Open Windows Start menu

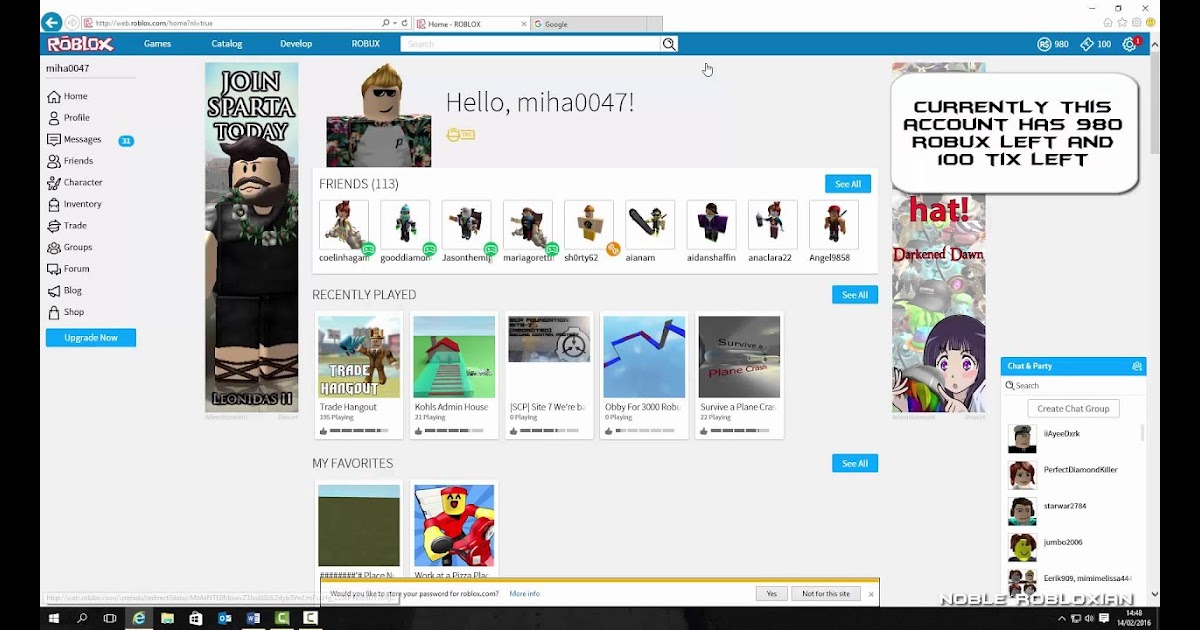[54, 619]
